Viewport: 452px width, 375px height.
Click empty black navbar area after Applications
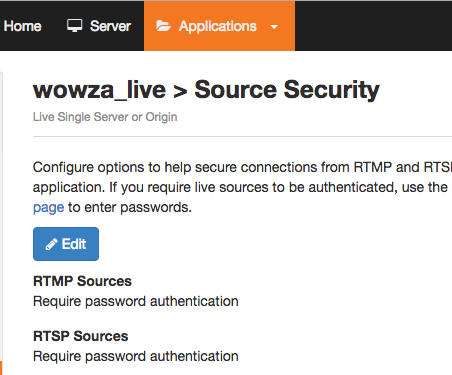[x=373, y=26]
